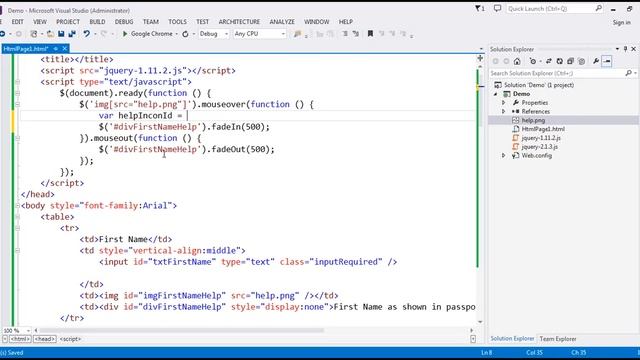Expand the Web.config node
The image size is (640, 360).
504,156
